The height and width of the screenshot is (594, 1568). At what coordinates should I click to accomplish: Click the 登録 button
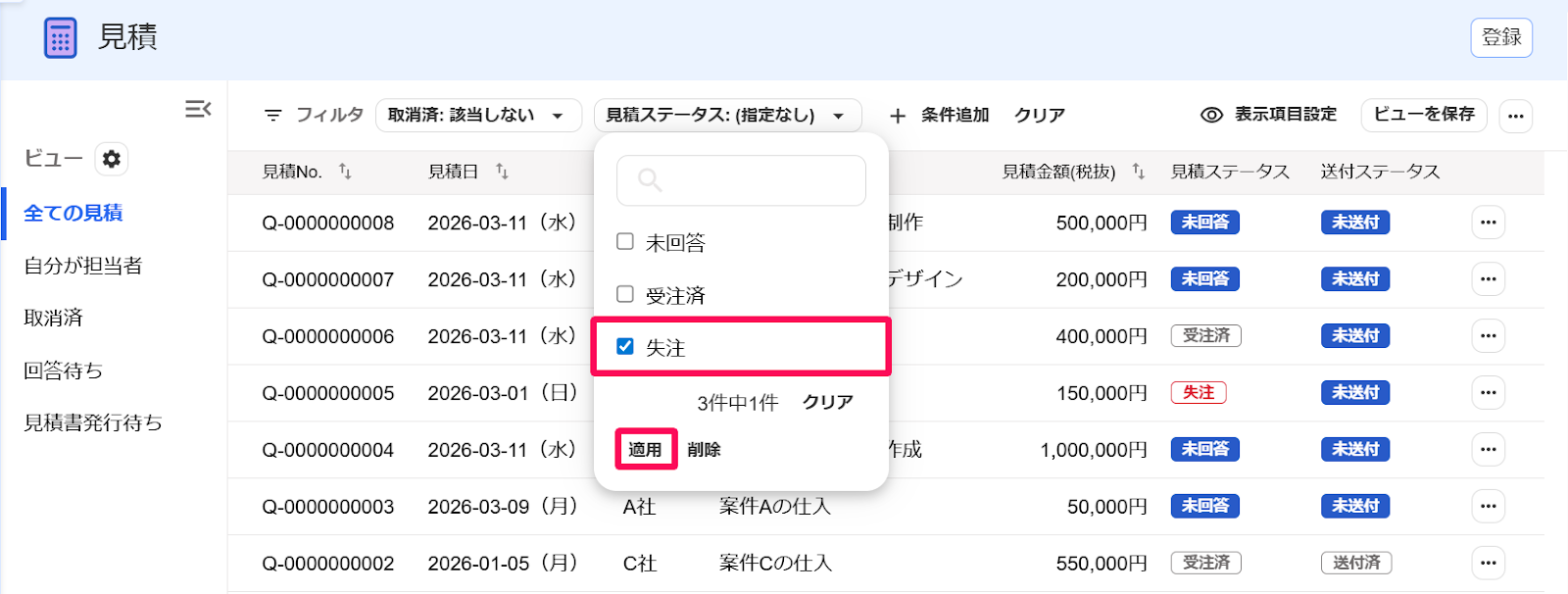(1501, 38)
